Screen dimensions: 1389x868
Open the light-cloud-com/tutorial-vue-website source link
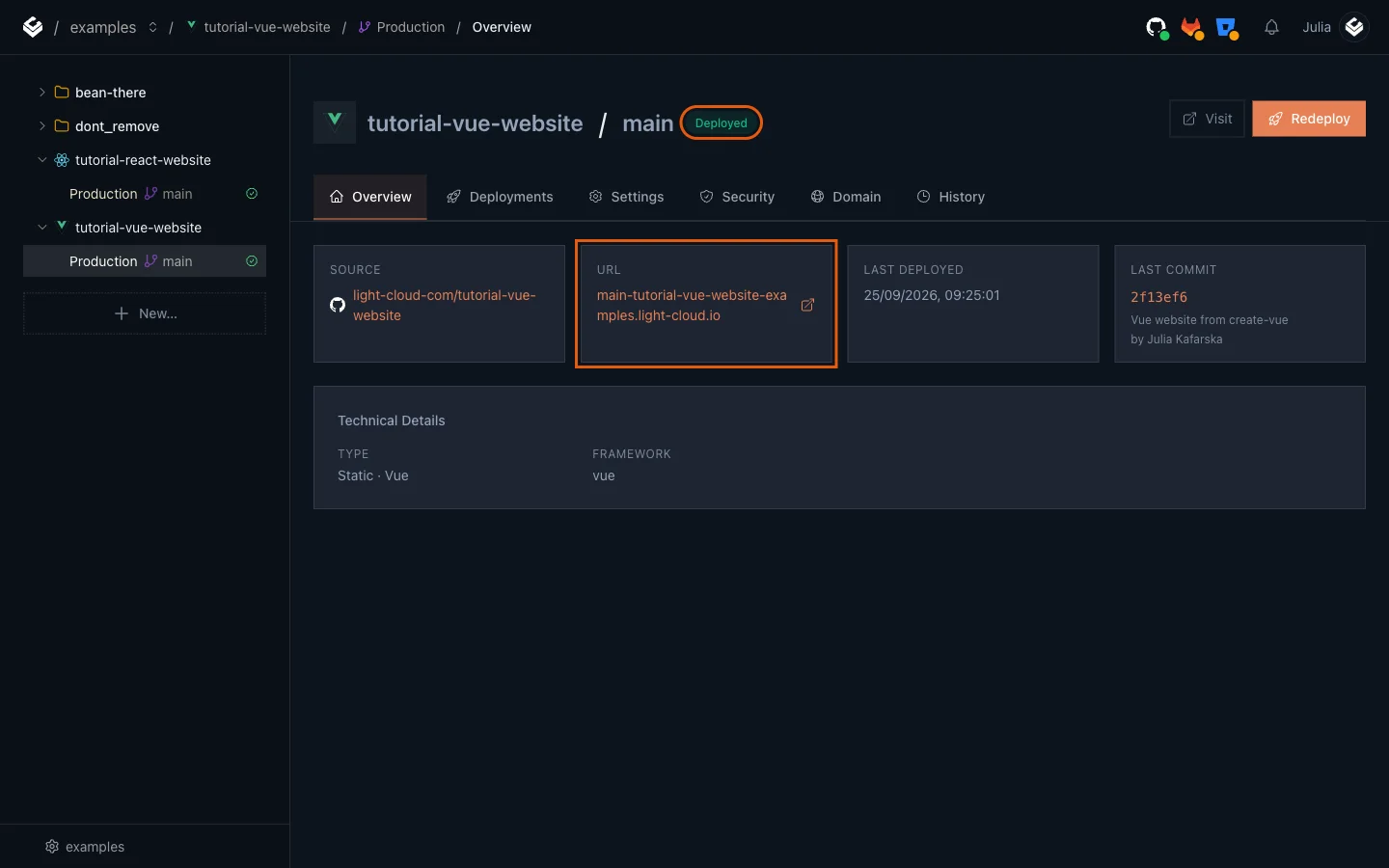click(x=445, y=305)
